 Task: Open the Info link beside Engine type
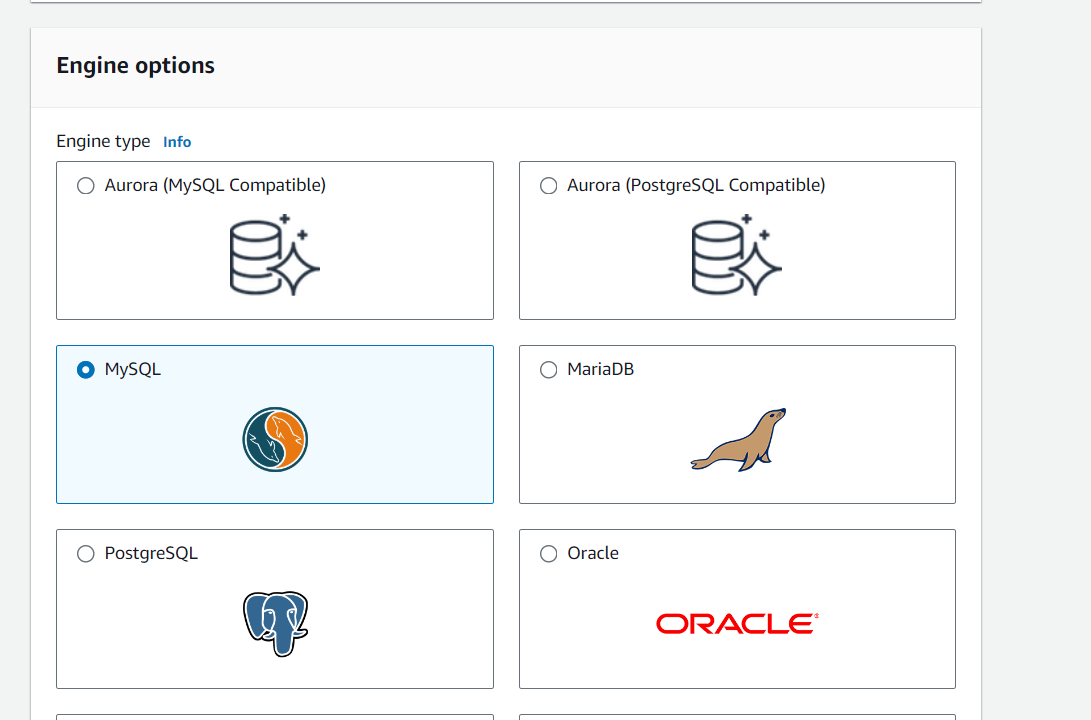click(x=177, y=142)
